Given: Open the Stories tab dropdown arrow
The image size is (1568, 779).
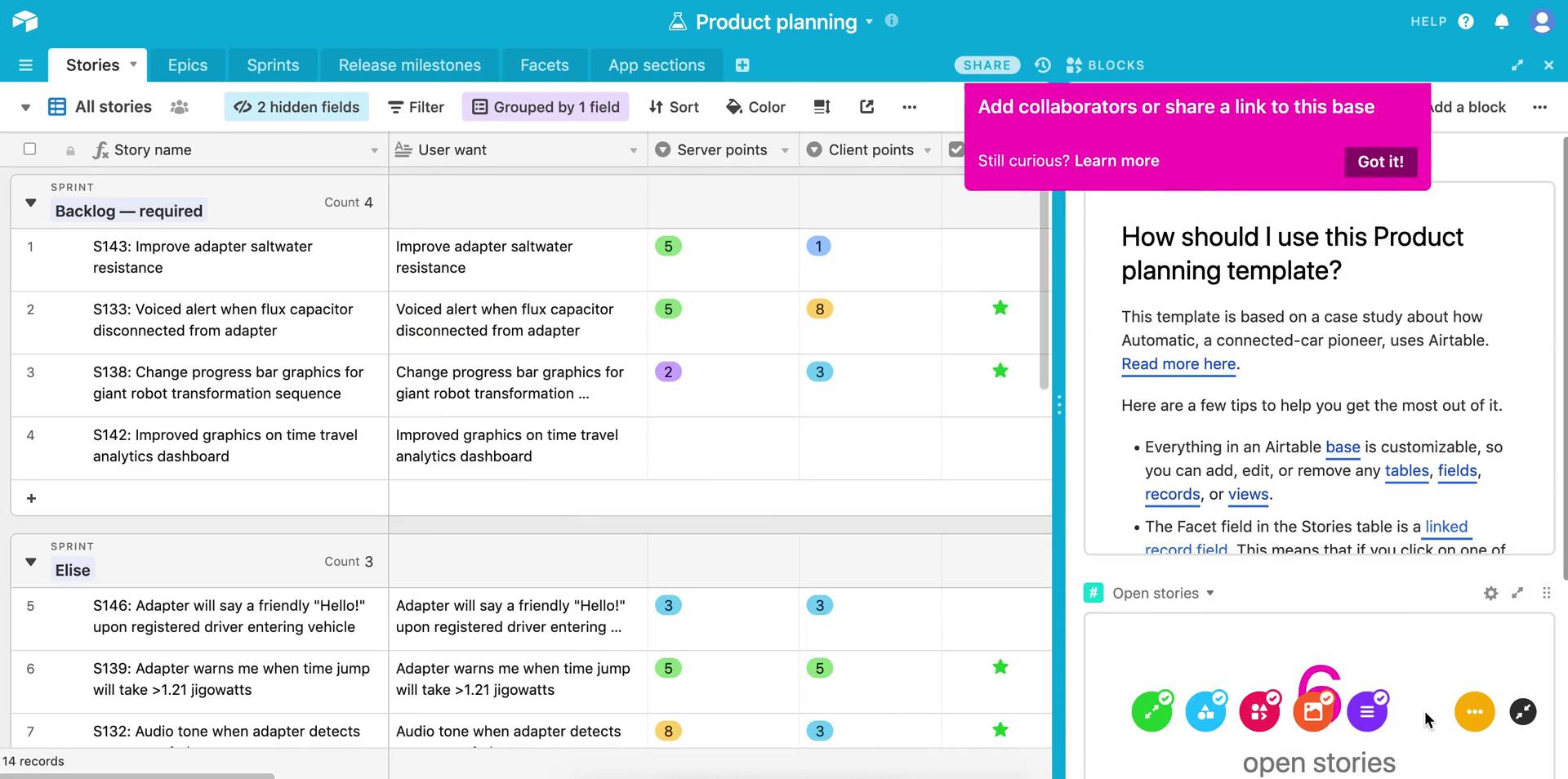Looking at the screenshot, I should 133,64.
